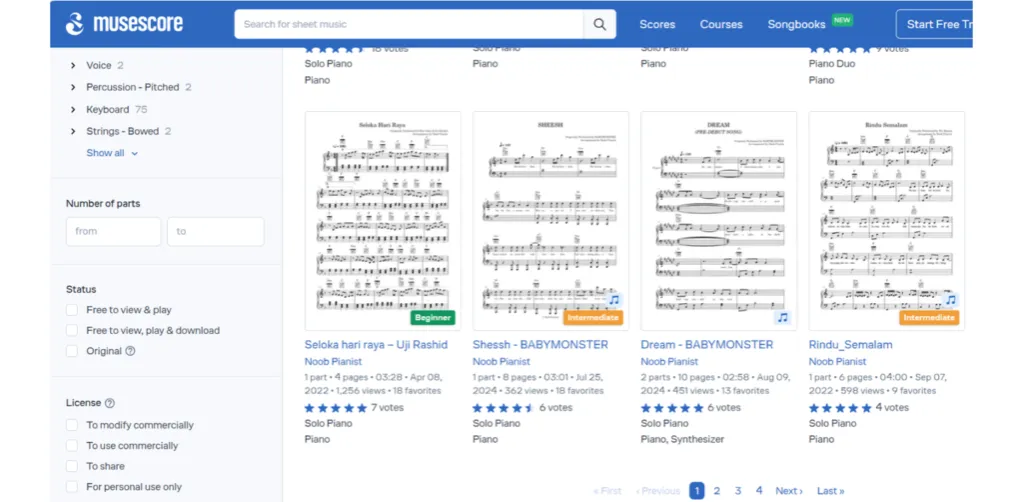Enable Free to view & play
This screenshot has height=502, width=1023.
coord(72,310)
